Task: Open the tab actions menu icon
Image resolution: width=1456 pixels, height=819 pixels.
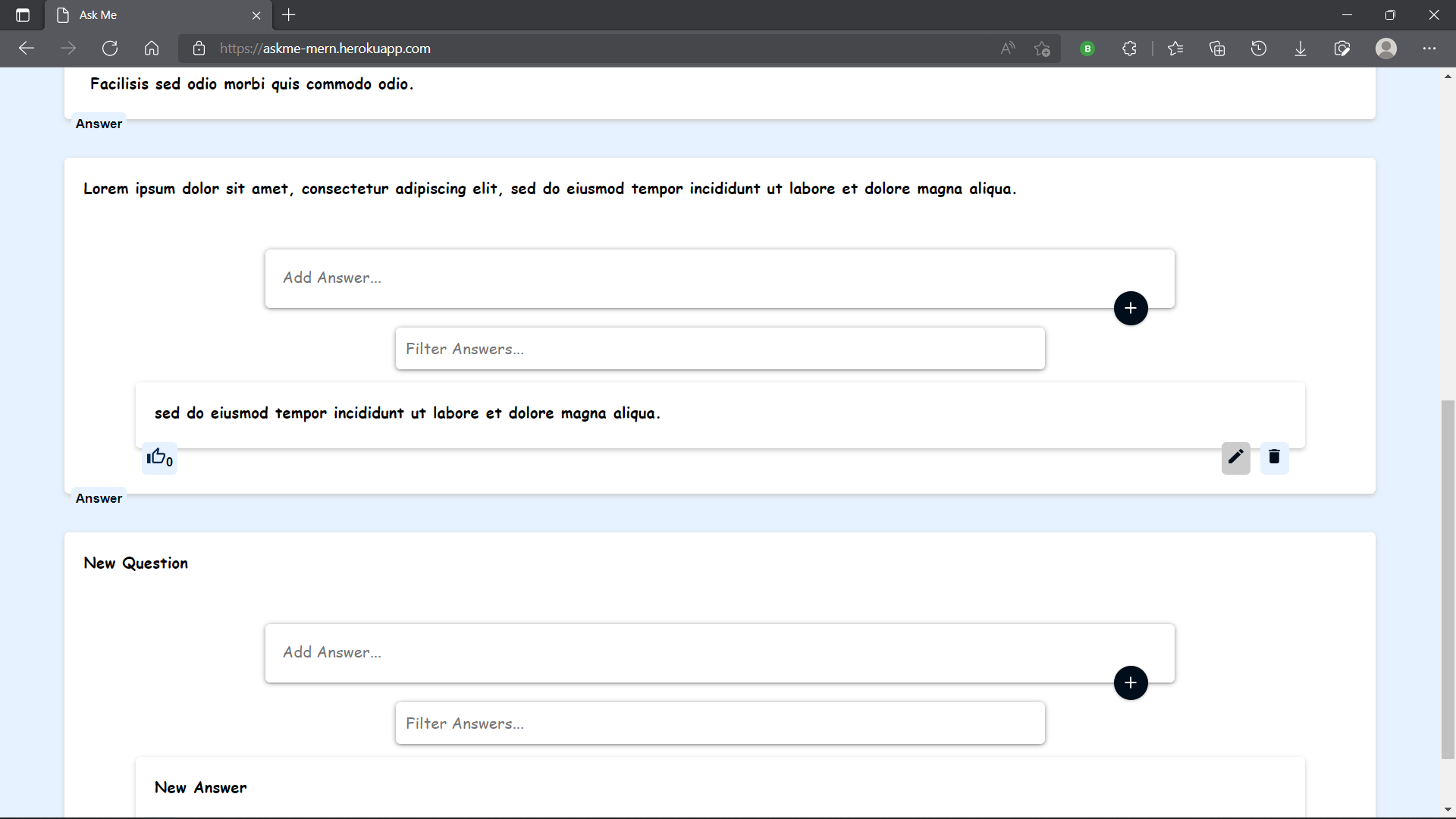Action: (23, 15)
